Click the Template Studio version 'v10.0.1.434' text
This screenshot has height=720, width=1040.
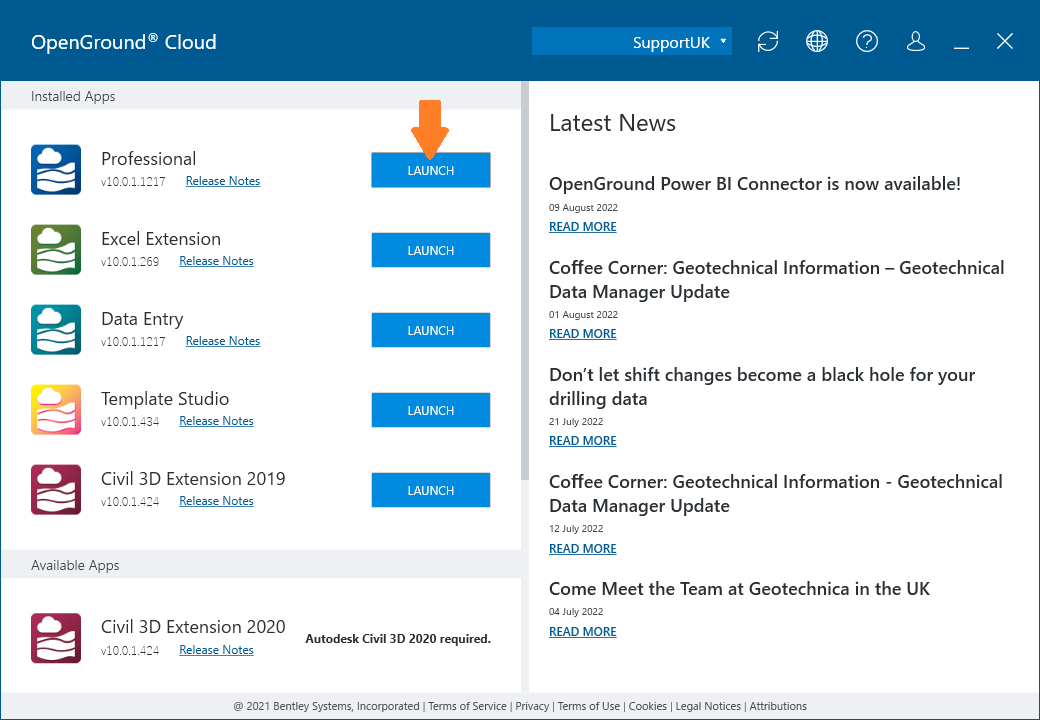coord(130,421)
